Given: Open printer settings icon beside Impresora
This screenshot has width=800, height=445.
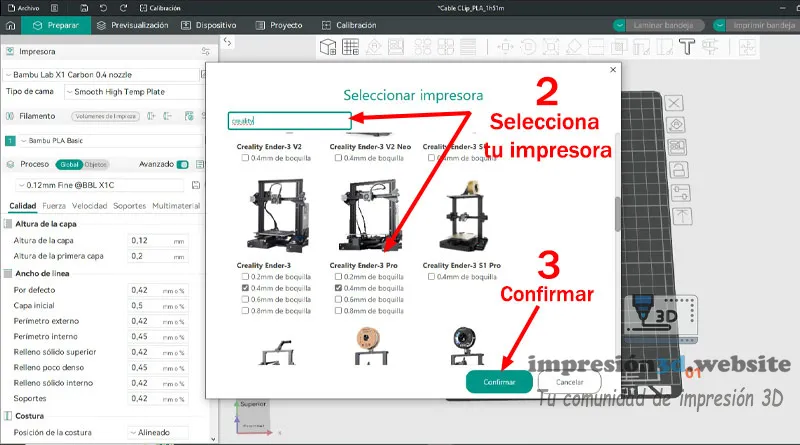Looking at the screenshot, I should (x=206, y=52).
